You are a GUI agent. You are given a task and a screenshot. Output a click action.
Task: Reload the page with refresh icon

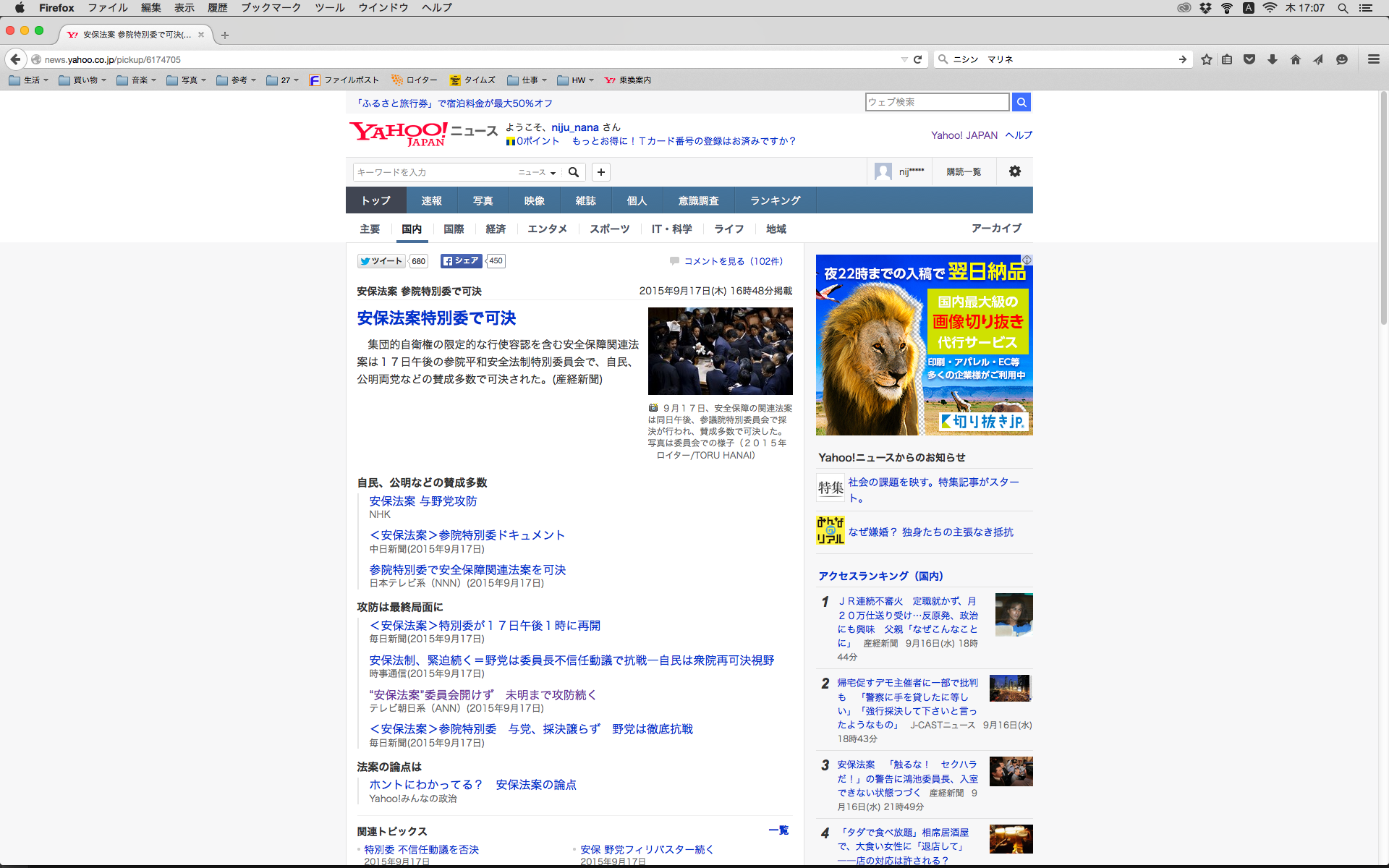(x=917, y=59)
